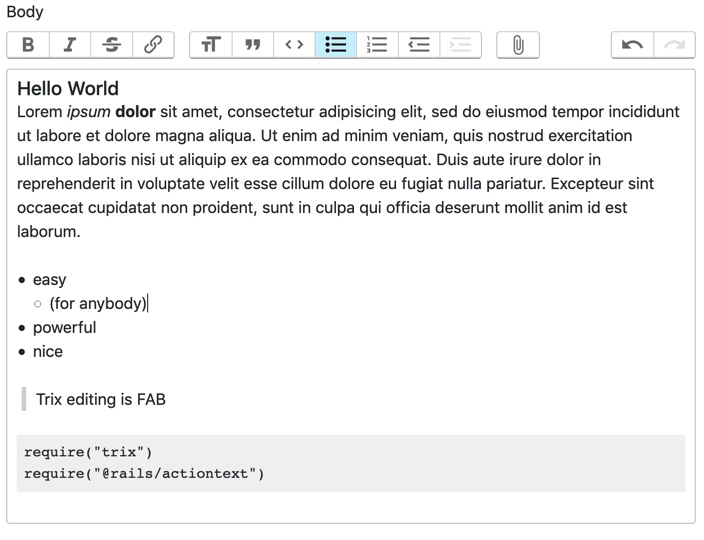This screenshot has height=540, width=704.
Task: Attach a file with the paperclip icon
Action: coord(518,45)
